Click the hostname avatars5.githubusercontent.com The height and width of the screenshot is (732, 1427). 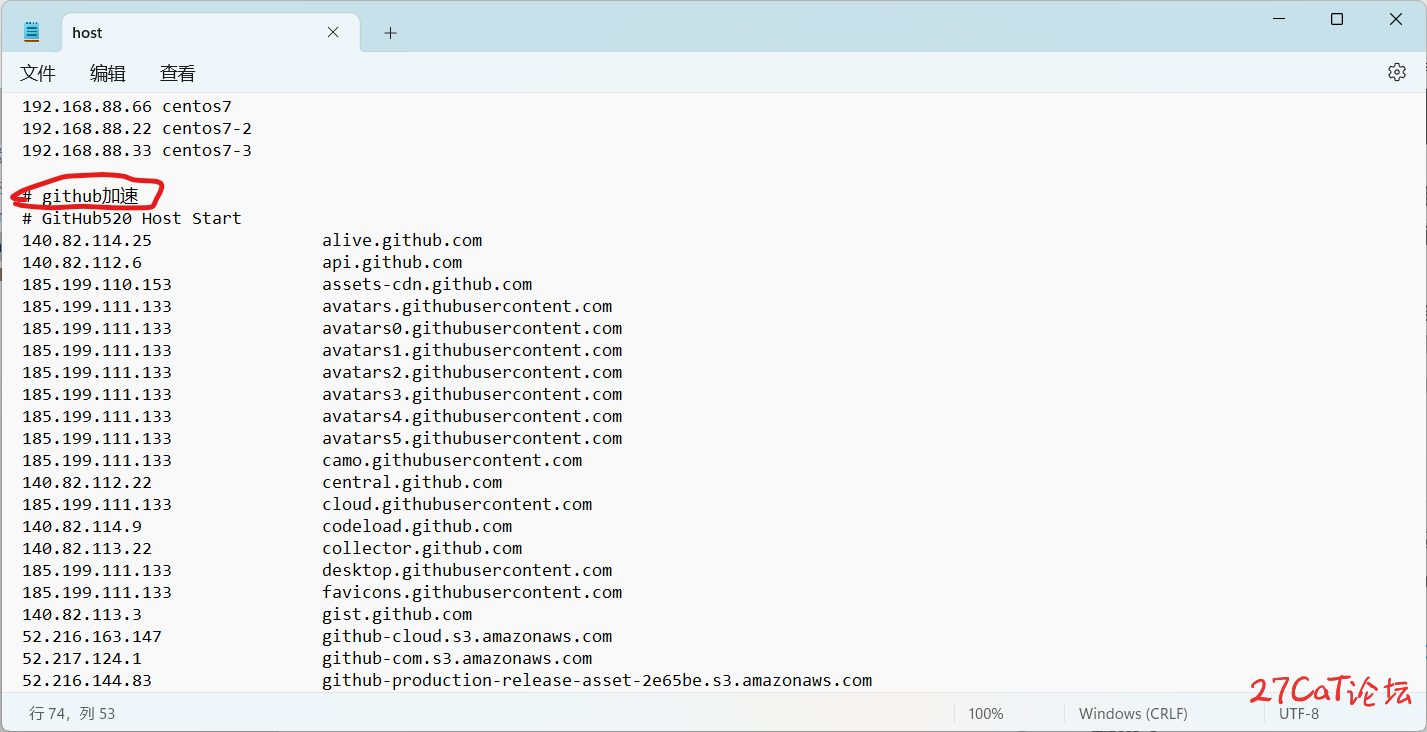click(472, 438)
